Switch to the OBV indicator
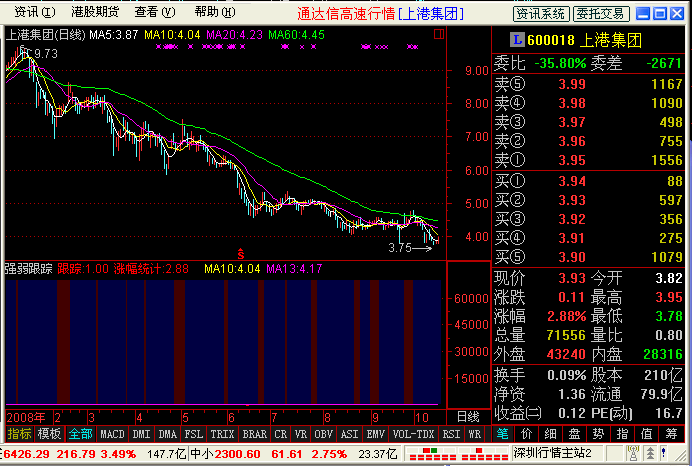692x466 pixels. coord(323,434)
